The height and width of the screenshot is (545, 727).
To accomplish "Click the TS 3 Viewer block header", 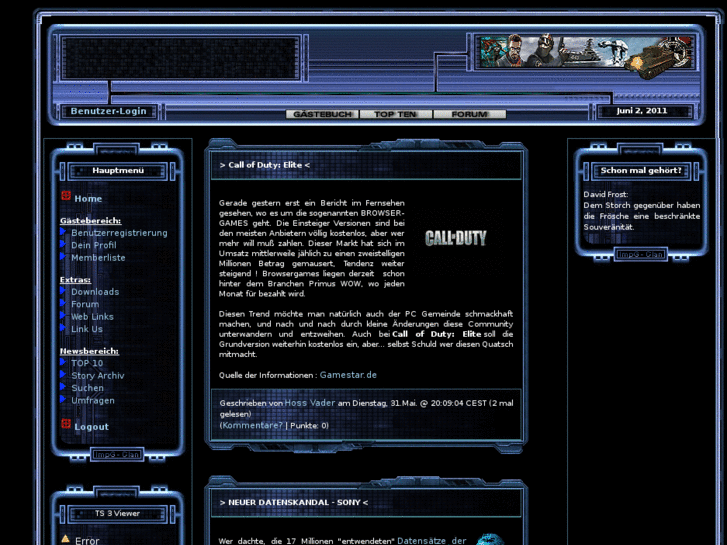I will [117, 513].
